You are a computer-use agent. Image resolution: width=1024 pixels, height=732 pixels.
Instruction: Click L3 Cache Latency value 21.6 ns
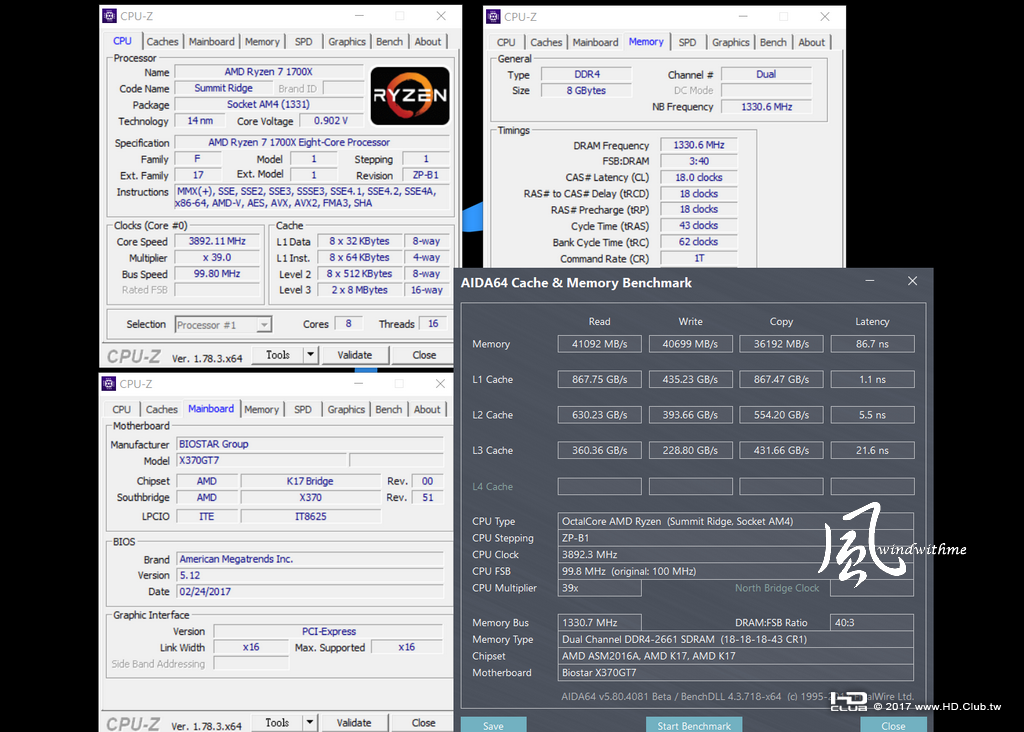(872, 451)
